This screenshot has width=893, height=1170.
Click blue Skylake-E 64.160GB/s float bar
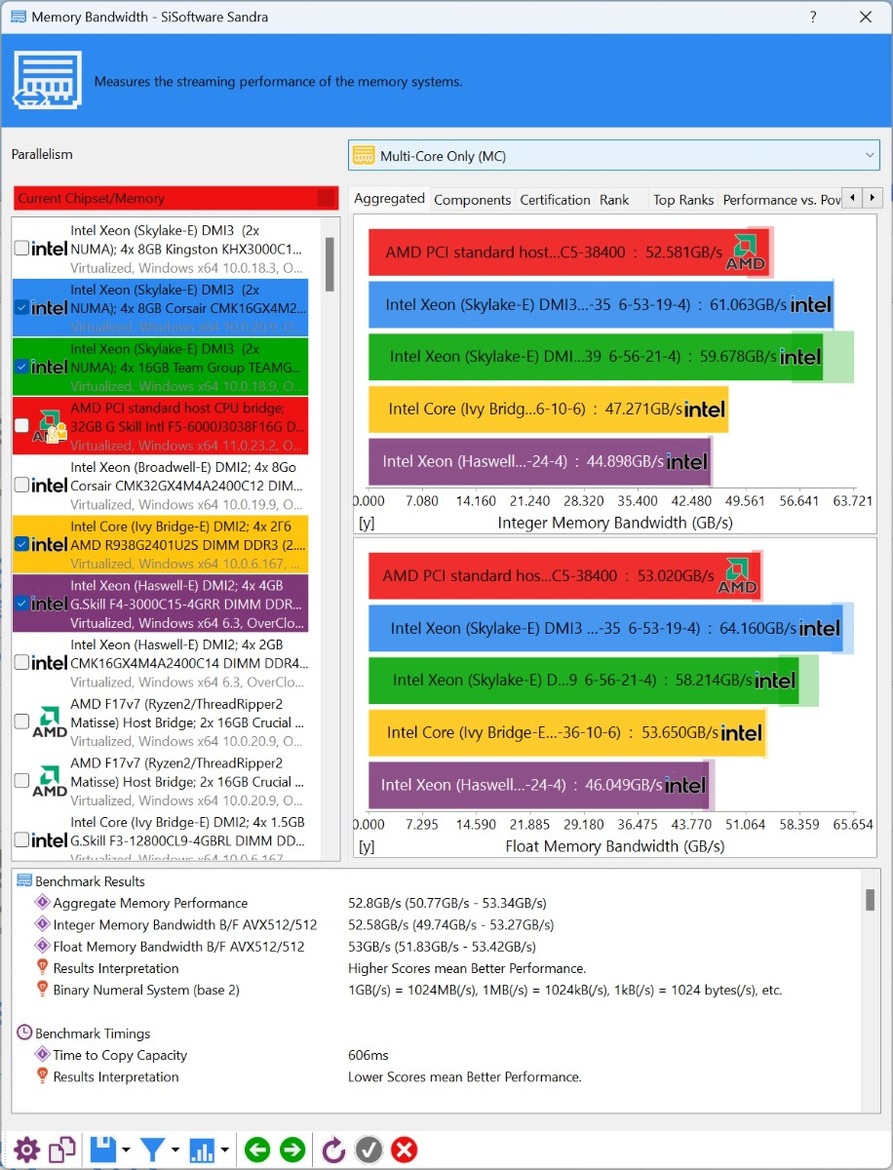pos(606,628)
